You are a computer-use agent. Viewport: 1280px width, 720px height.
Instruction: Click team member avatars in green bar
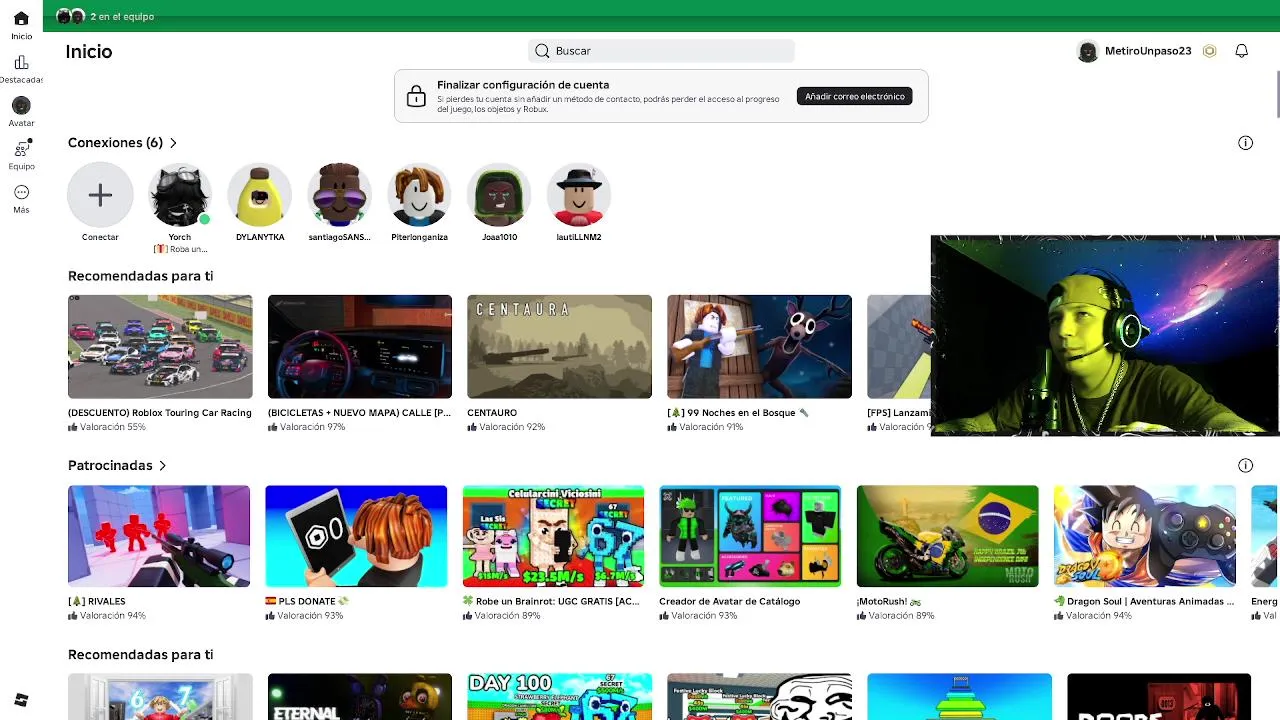[71, 16]
